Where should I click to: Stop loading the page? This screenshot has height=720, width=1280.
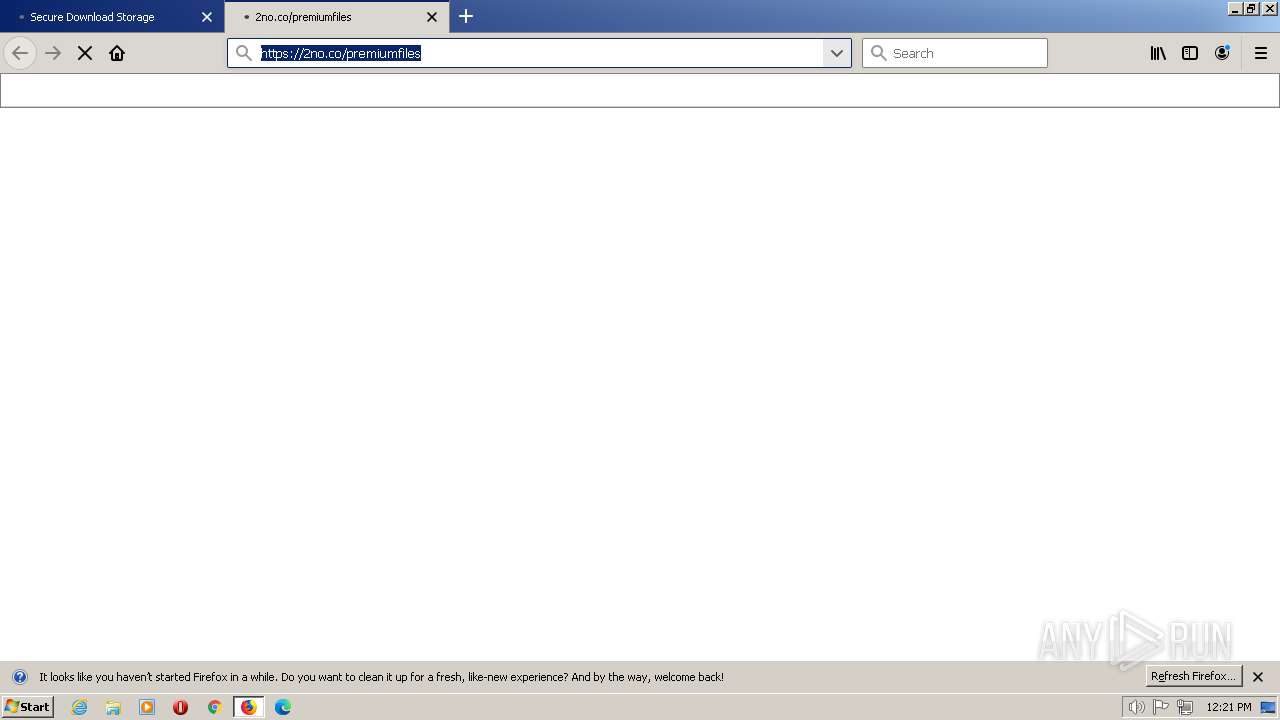coord(85,53)
